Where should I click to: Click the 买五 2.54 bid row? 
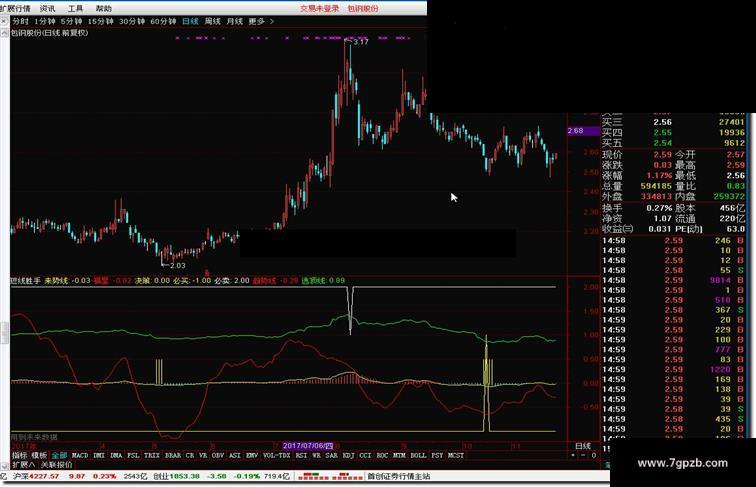pyautogui.click(x=673, y=143)
